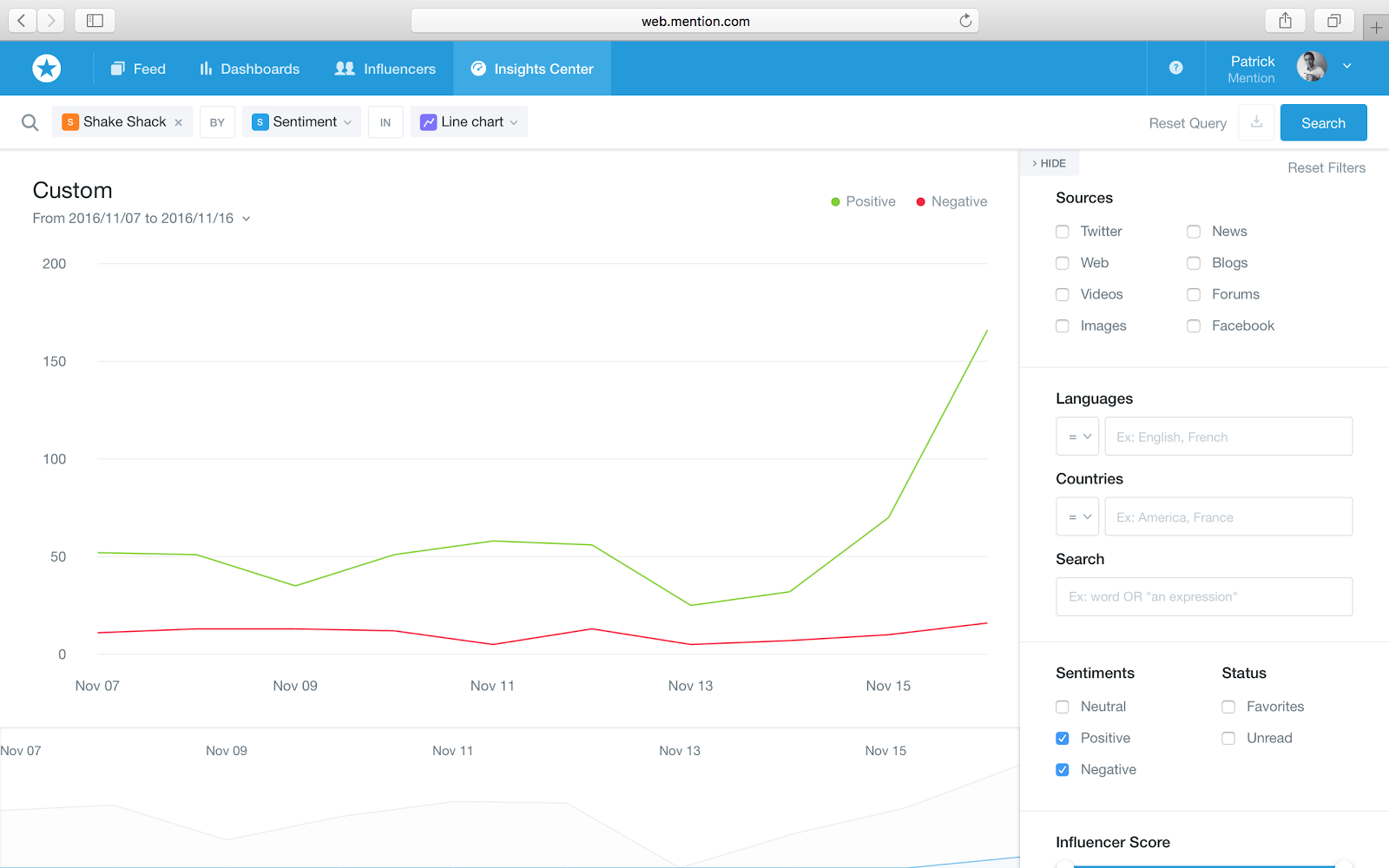Reload page using refresh icon
Image resolution: width=1389 pixels, height=868 pixels.
965,21
